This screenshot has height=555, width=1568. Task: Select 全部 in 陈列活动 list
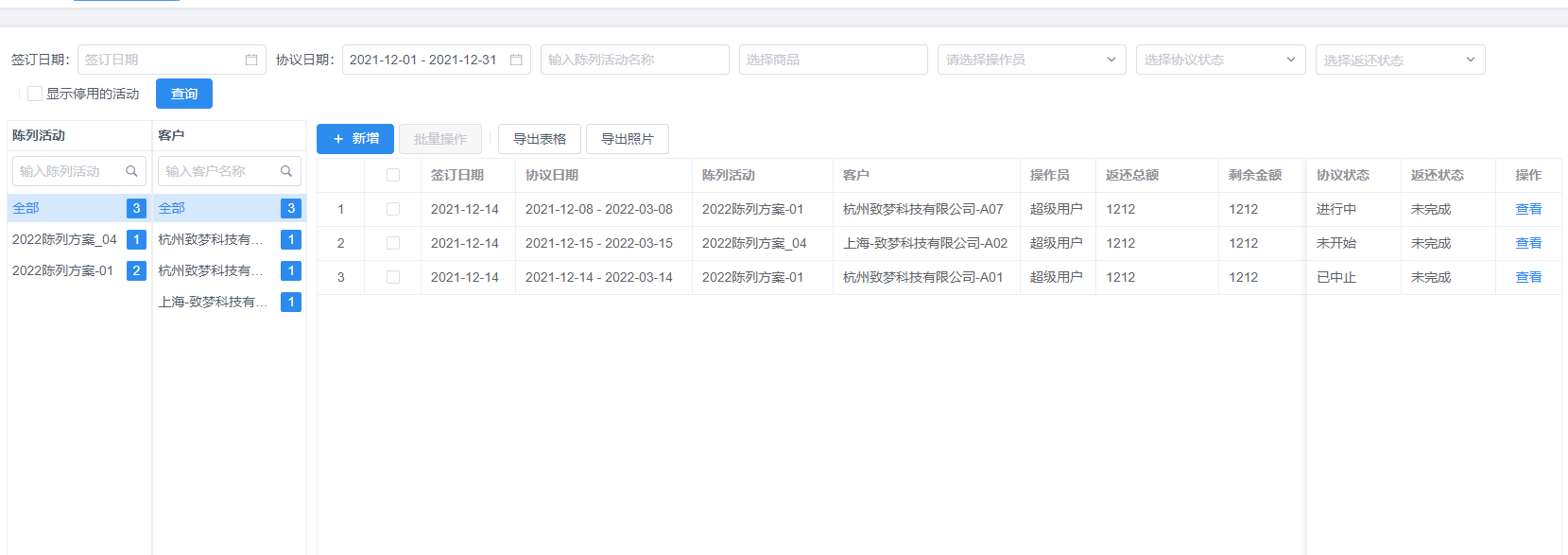tap(26, 208)
